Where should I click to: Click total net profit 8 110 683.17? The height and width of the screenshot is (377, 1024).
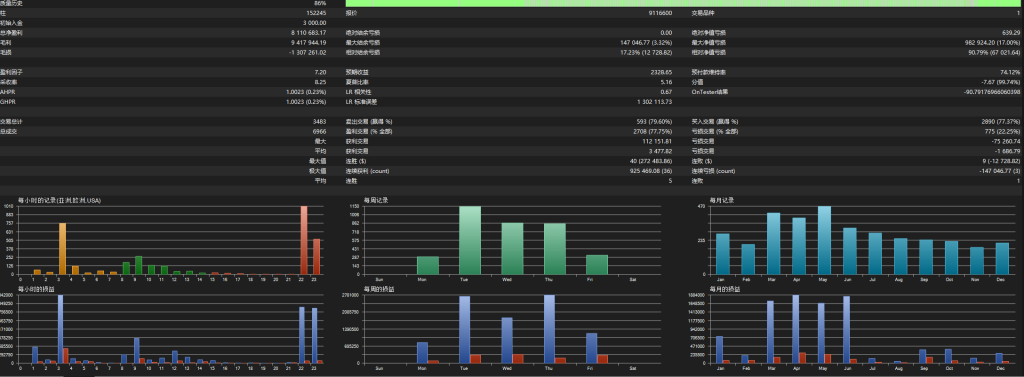[x=309, y=33]
